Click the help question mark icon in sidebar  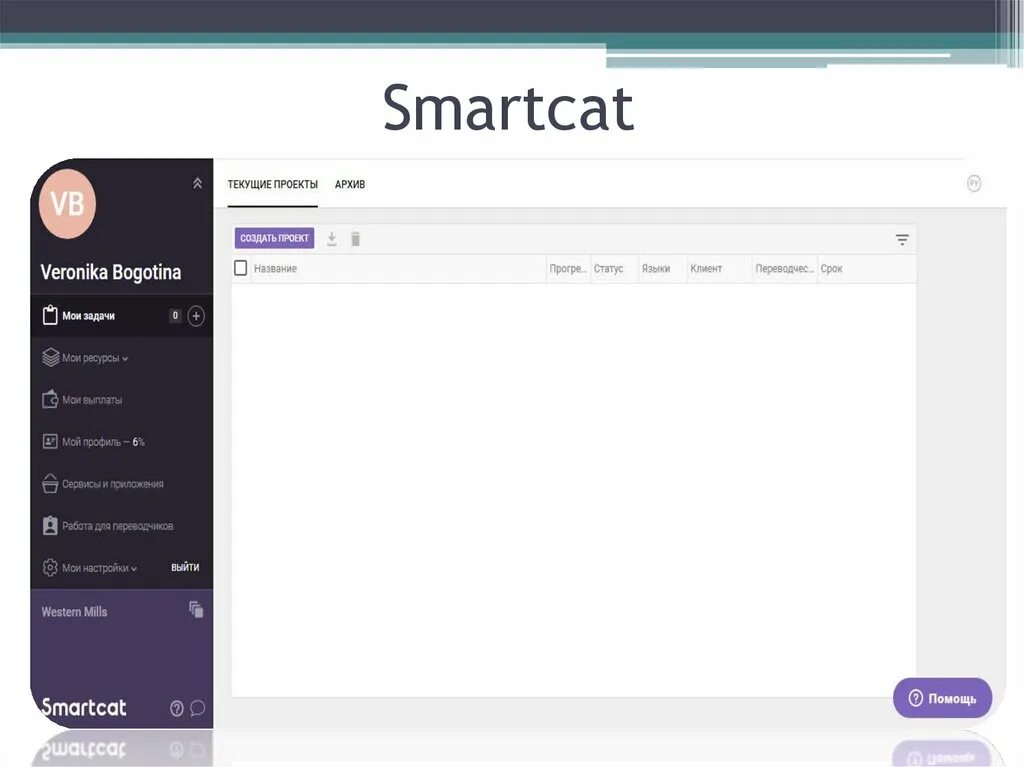[176, 708]
